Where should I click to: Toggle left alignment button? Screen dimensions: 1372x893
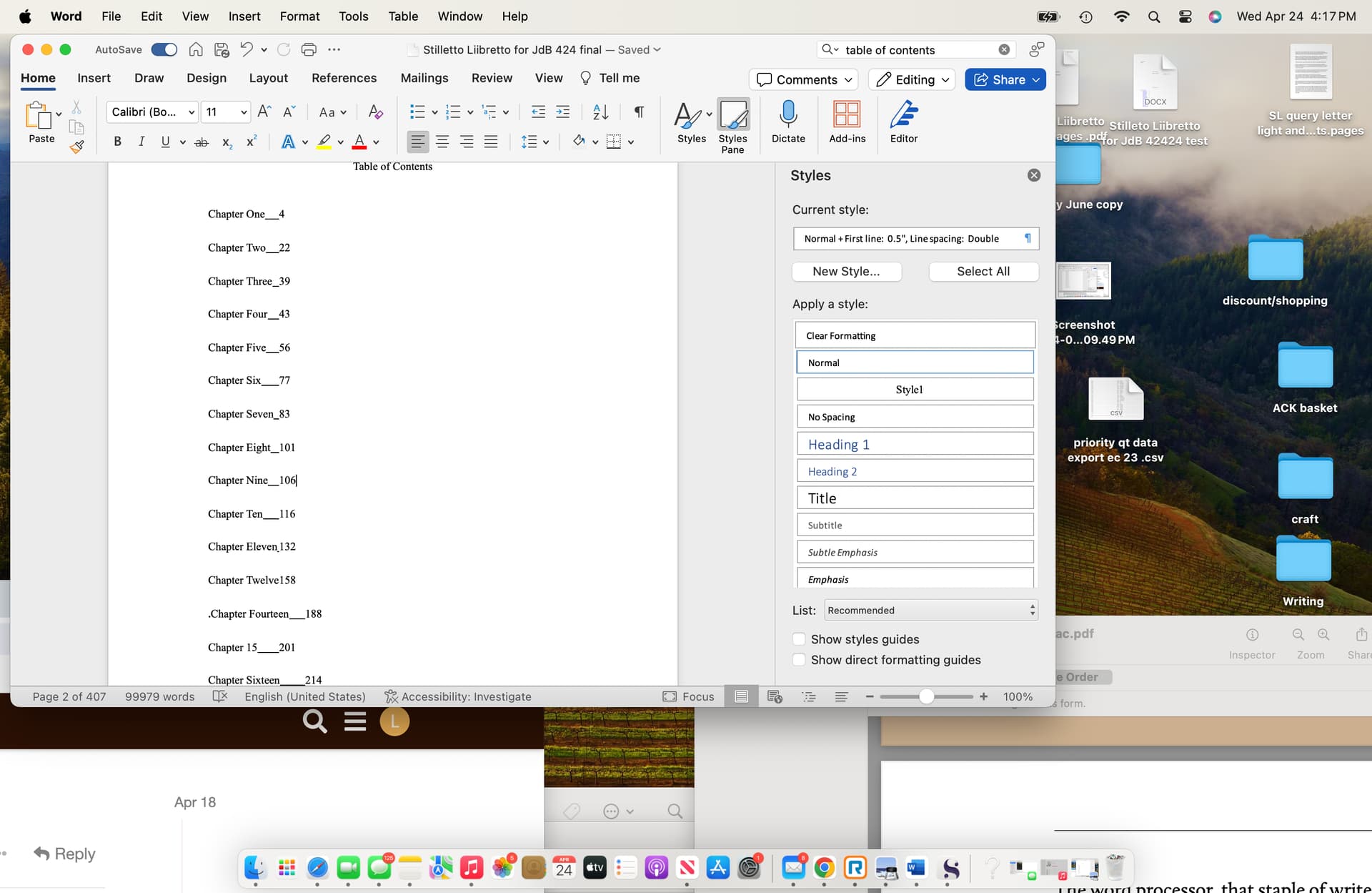pyautogui.click(x=418, y=142)
